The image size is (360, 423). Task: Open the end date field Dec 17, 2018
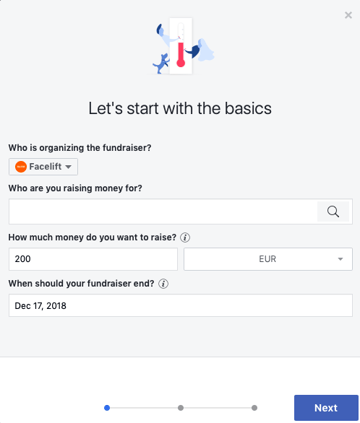180,305
